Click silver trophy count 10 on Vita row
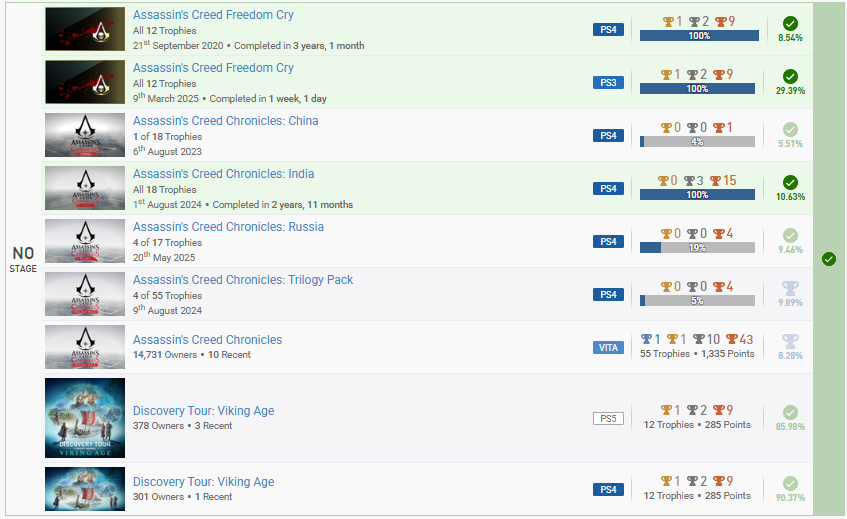The height and width of the screenshot is (519, 847). (x=713, y=339)
